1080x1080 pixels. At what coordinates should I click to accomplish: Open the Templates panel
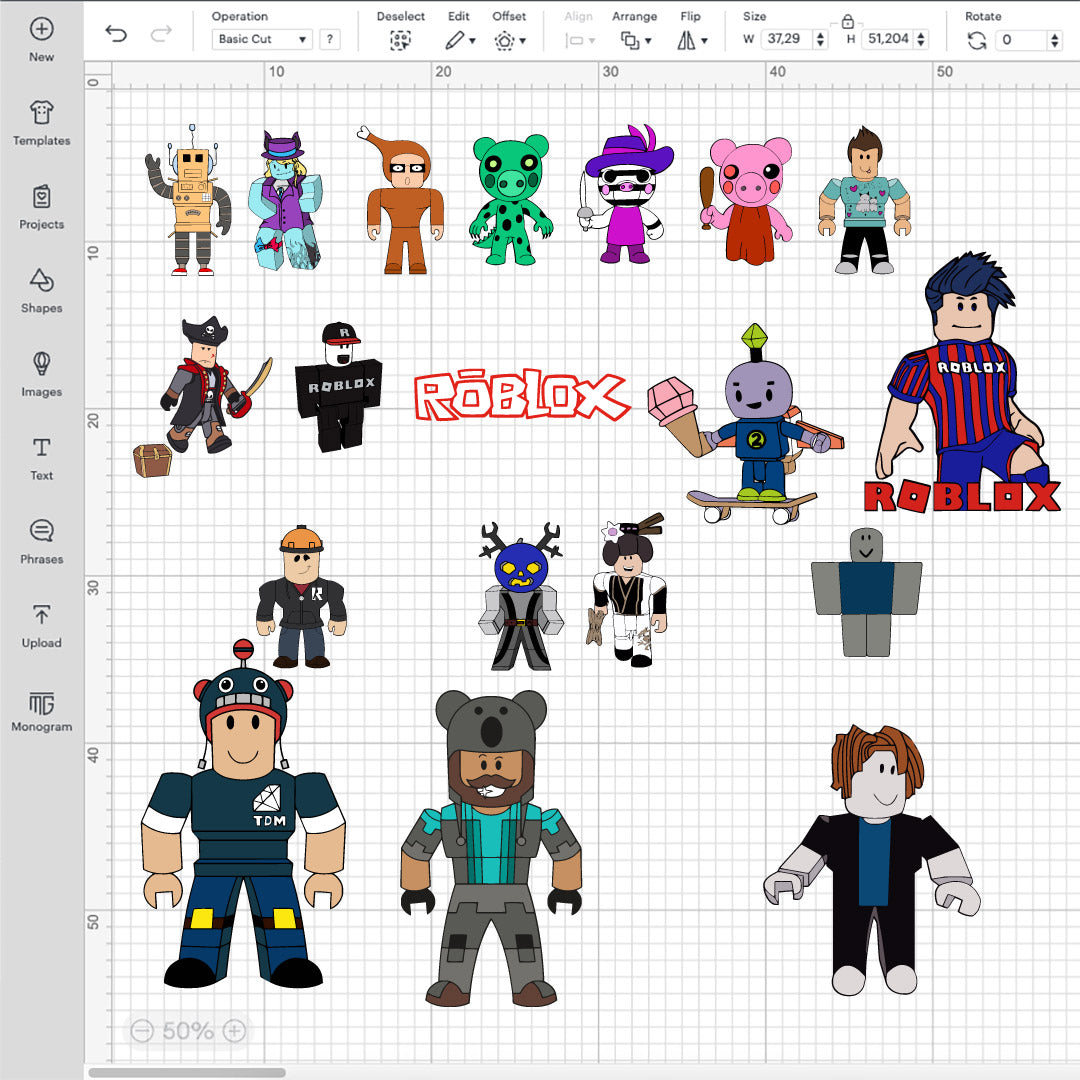(x=41, y=123)
